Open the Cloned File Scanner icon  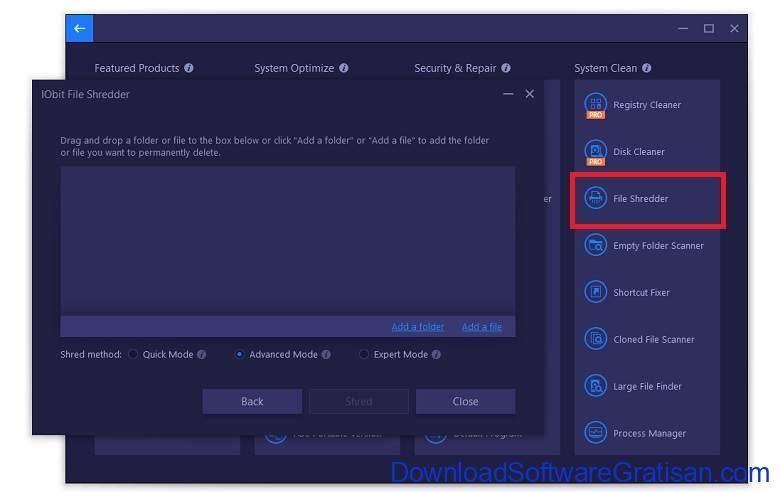[595, 339]
